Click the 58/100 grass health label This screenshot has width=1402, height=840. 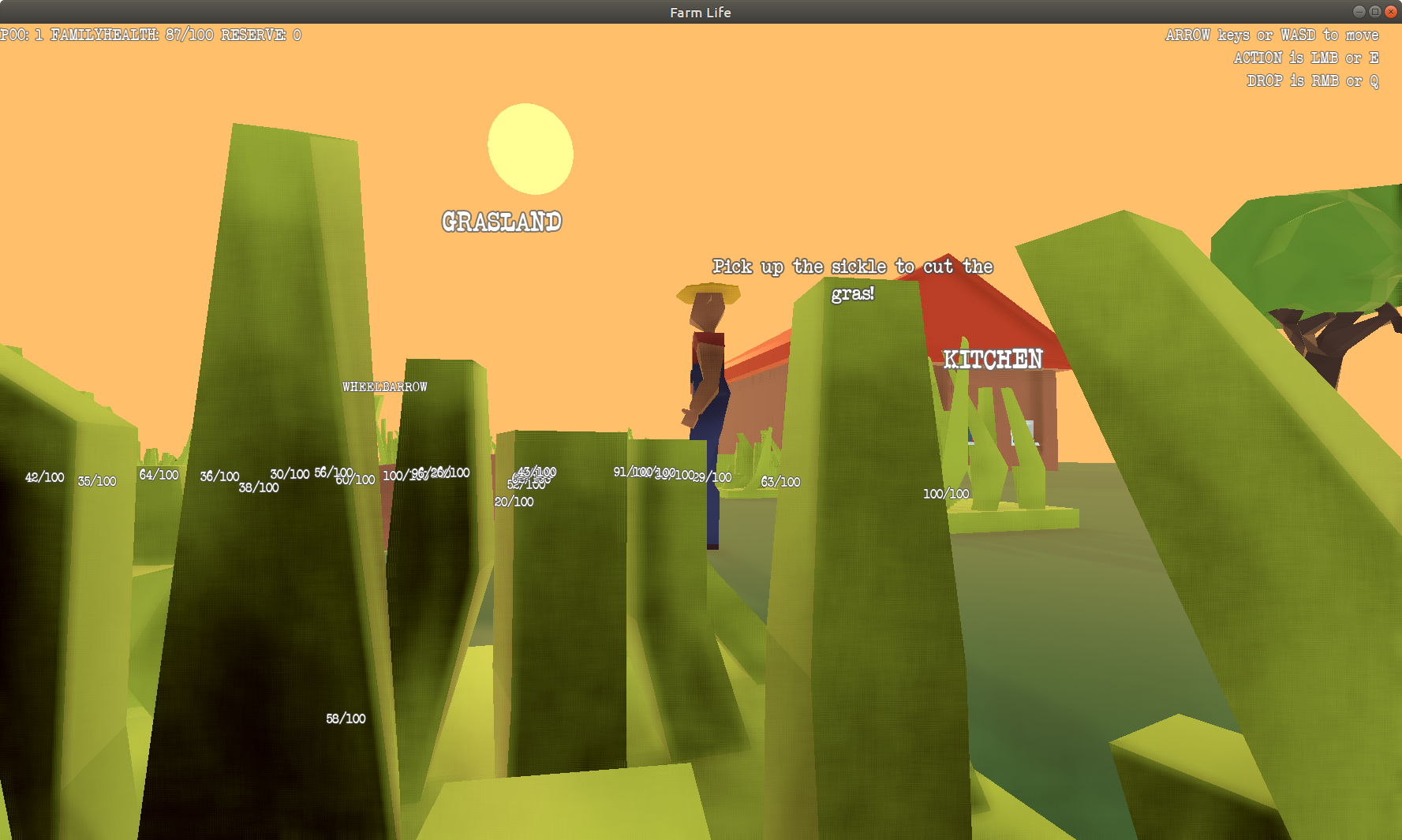[346, 719]
